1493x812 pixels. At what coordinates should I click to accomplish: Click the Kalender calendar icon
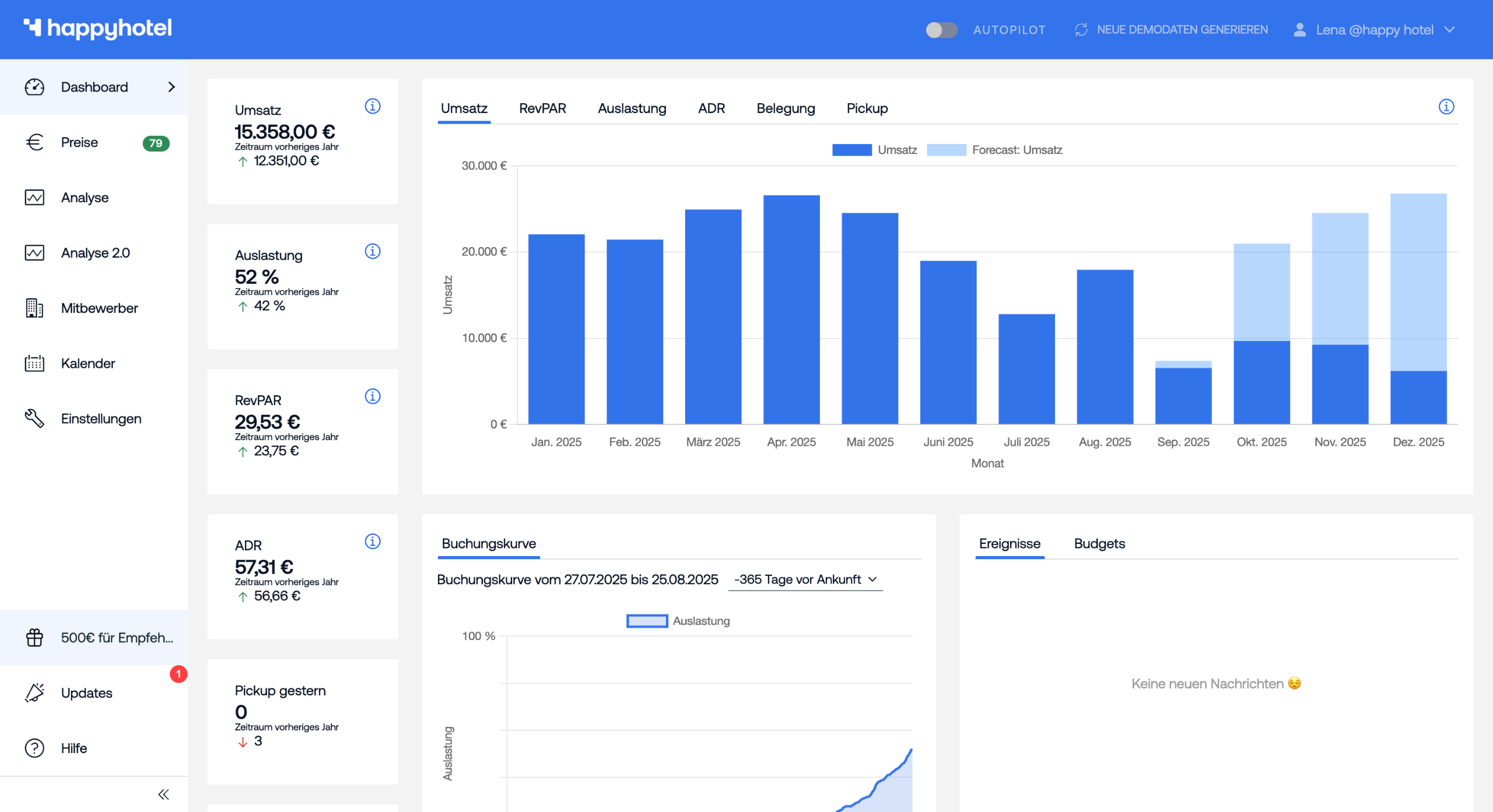[x=34, y=363]
